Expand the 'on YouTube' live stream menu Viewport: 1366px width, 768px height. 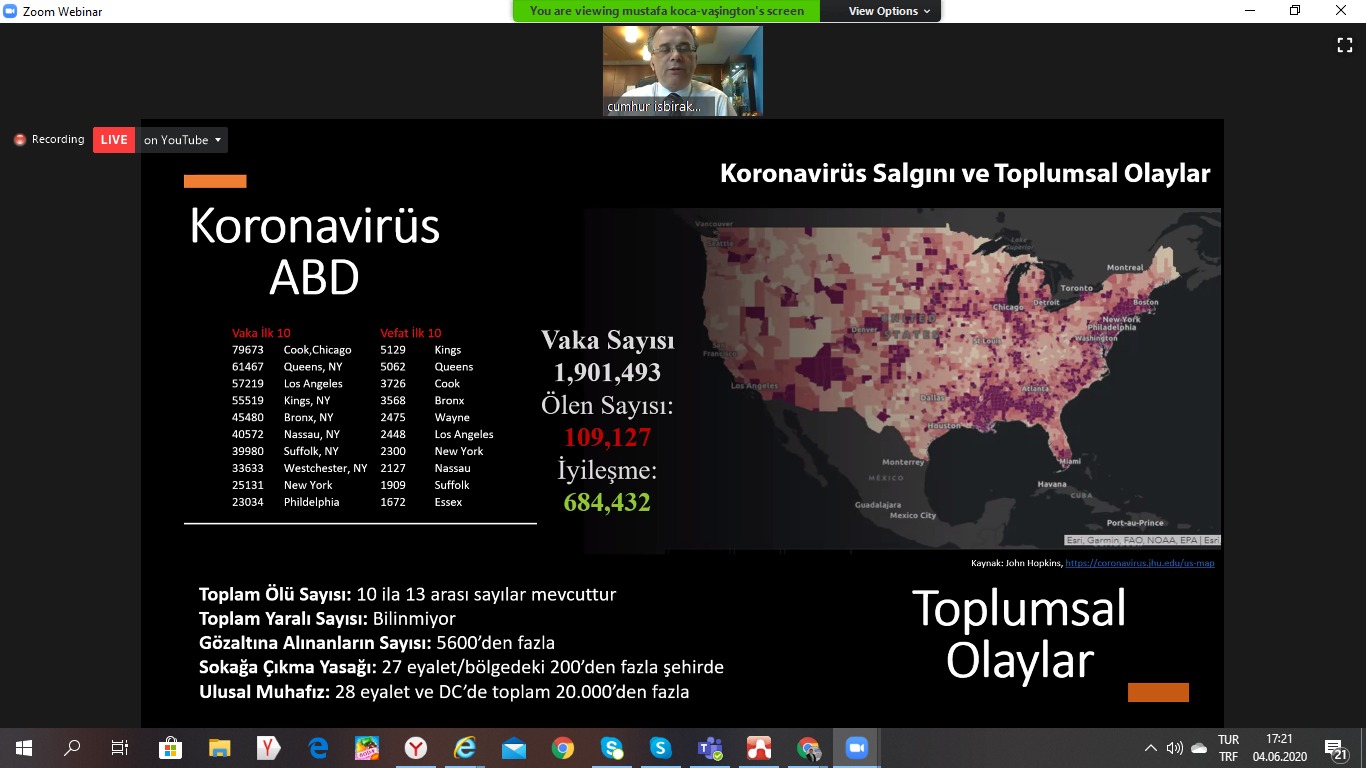tap(183, 140)
